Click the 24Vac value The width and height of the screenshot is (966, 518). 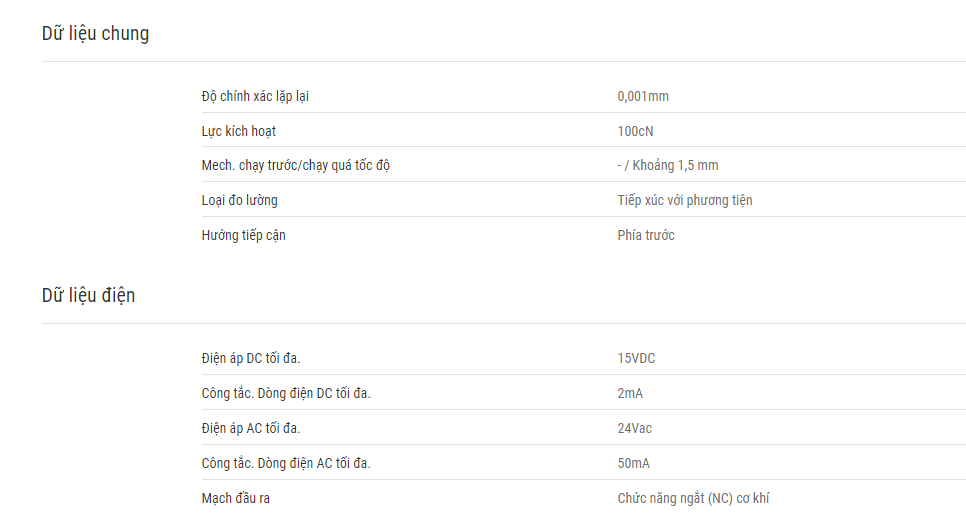635,429
